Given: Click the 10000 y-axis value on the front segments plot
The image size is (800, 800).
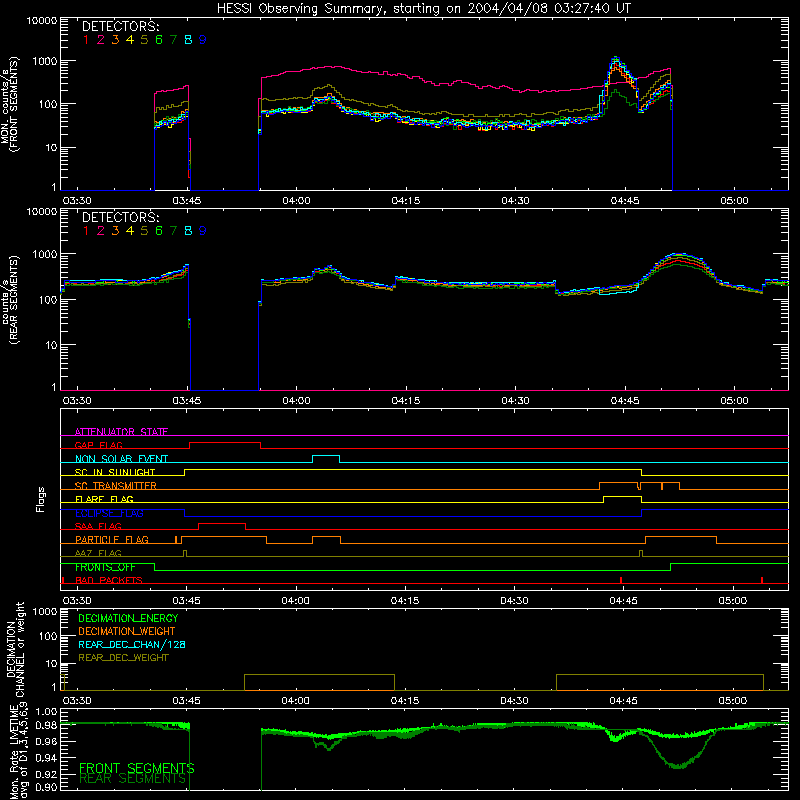Looking at the screenshot, I should (x=41, y=21).
